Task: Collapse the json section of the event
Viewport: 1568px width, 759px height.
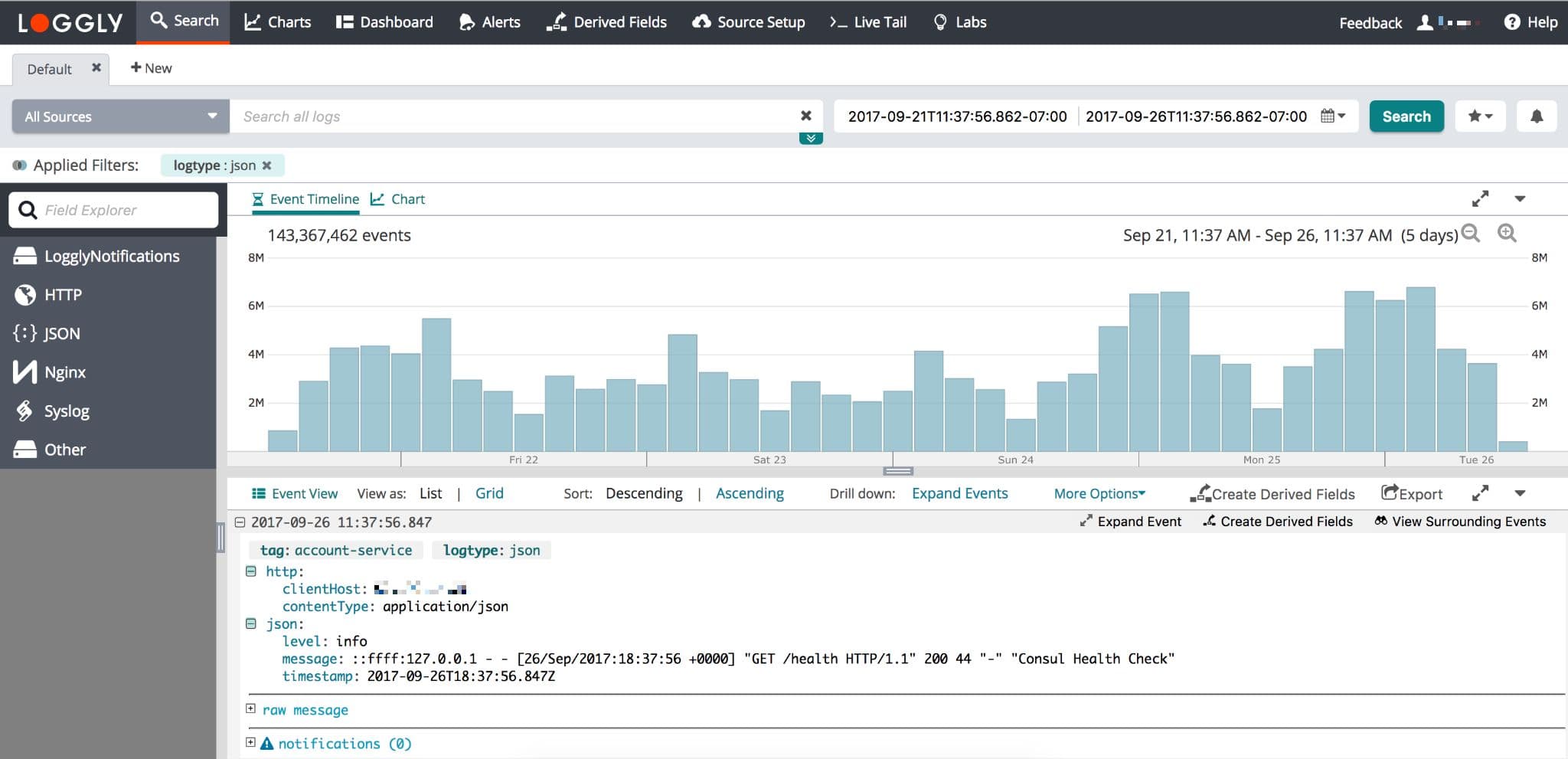Action: [250, 623]
